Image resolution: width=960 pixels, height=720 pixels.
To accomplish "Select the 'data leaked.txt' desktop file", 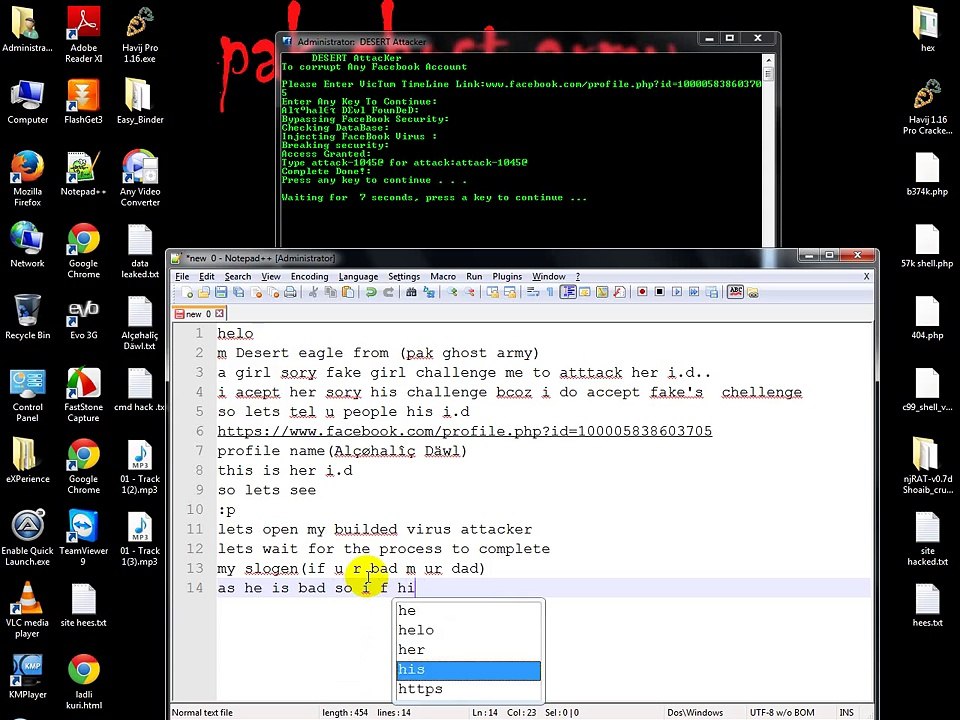I will coord(140,251).
